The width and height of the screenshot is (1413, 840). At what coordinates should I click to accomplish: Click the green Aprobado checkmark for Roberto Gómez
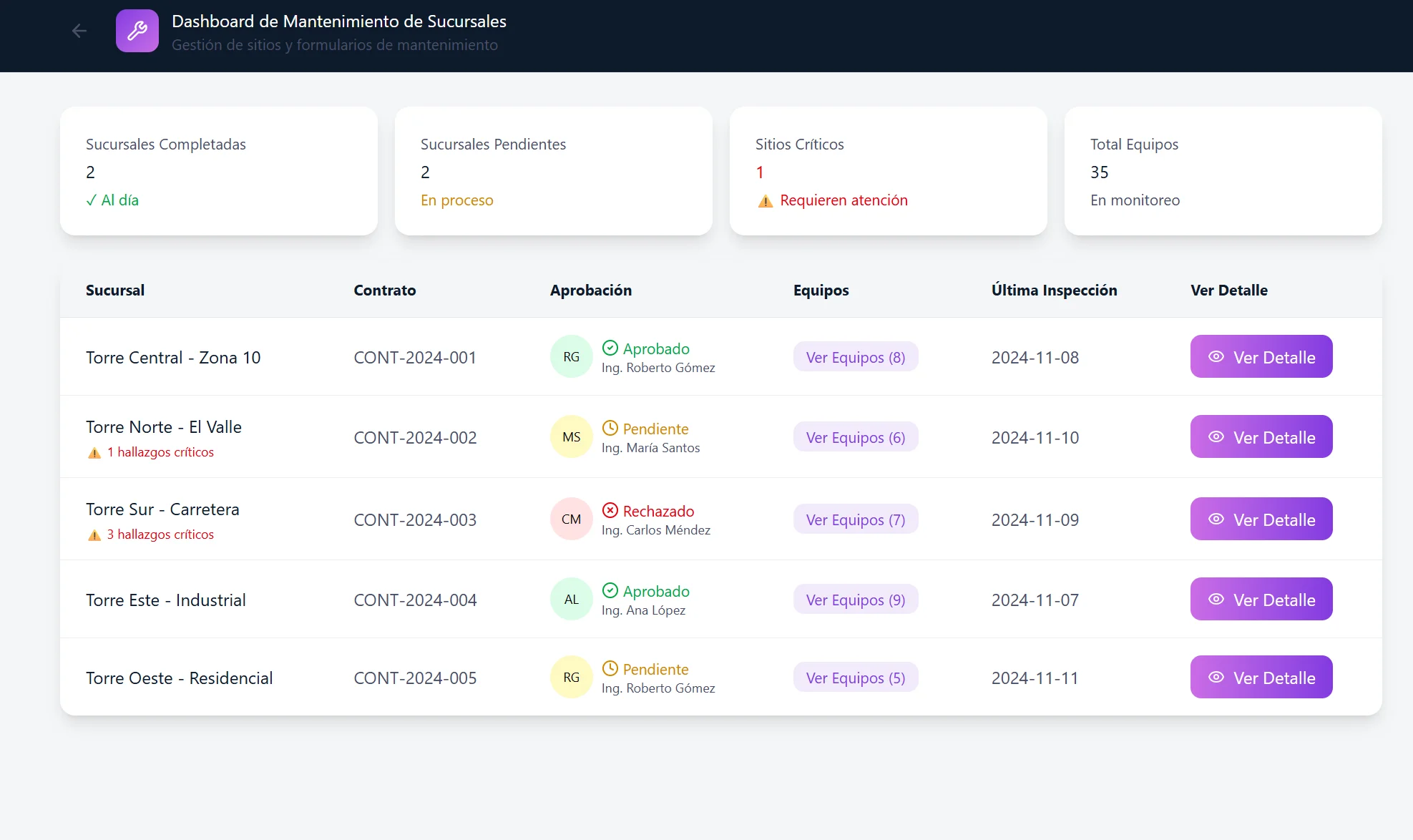click(x=610, y=348)
